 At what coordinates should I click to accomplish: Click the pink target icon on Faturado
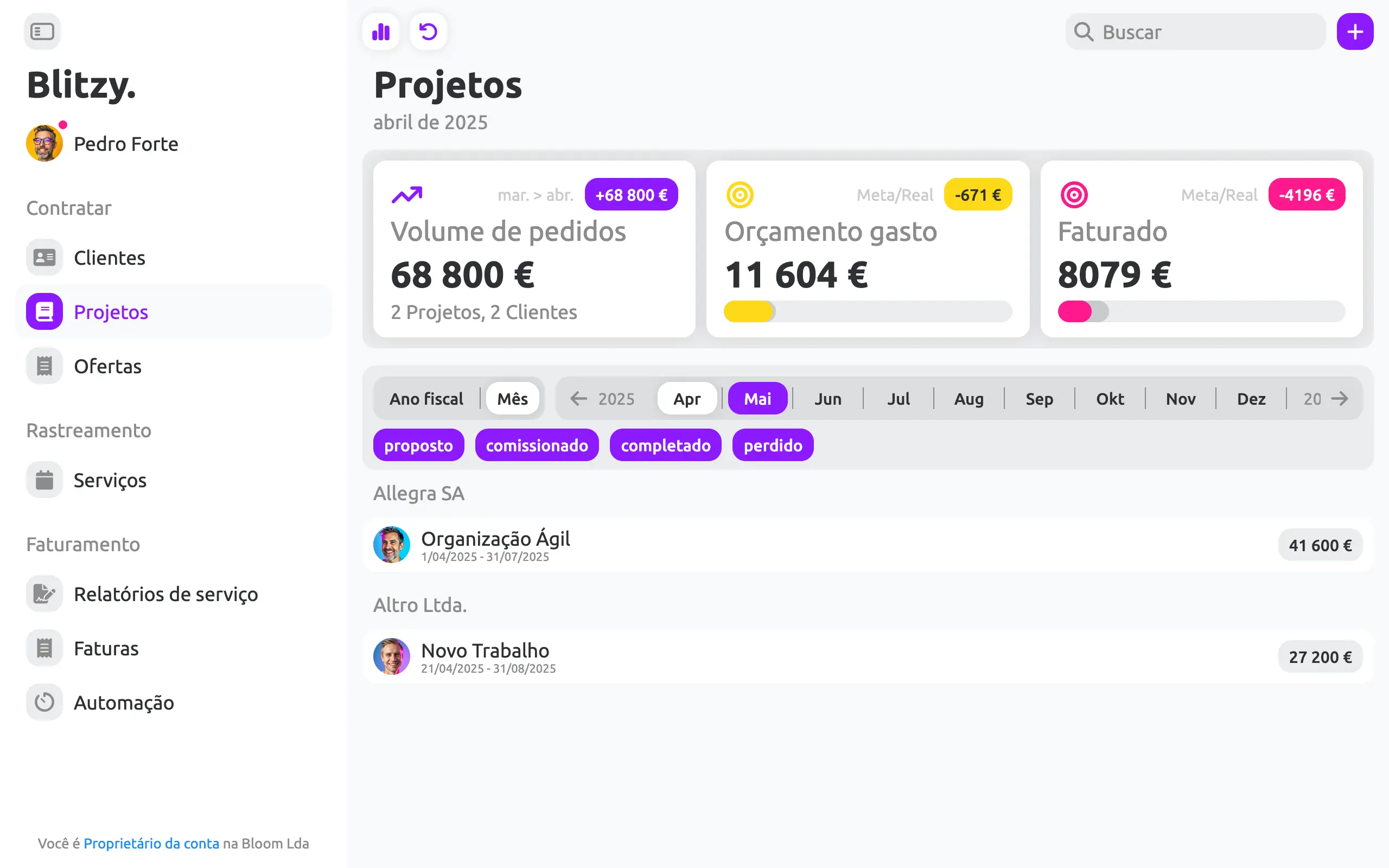point(1074,195)
